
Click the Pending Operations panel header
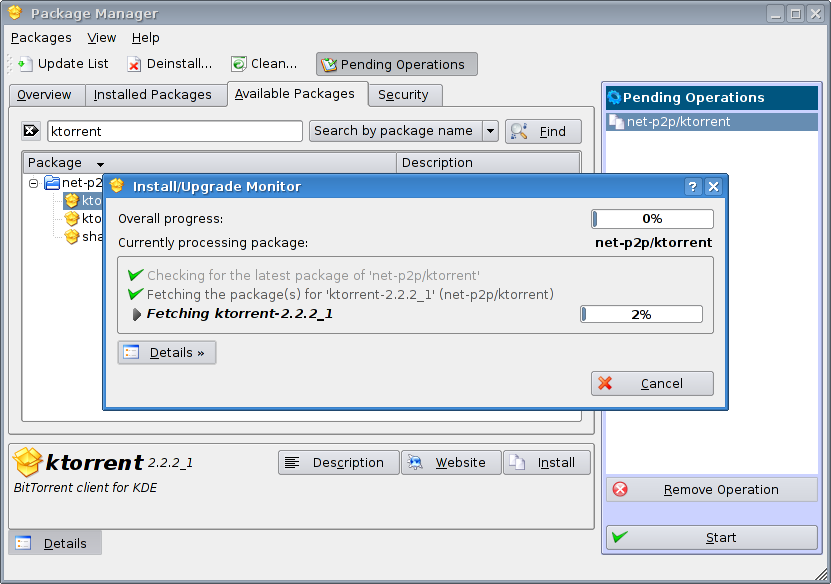[712, 98]
